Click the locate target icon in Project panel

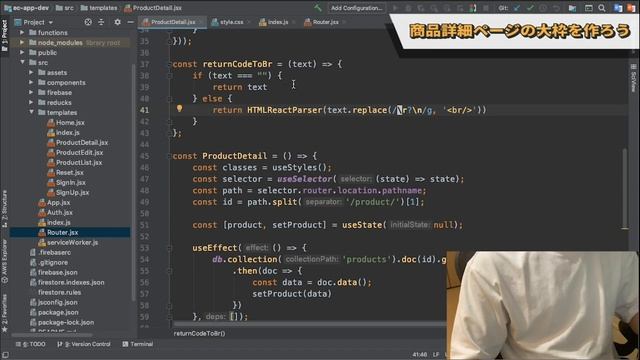click(88, 22)
